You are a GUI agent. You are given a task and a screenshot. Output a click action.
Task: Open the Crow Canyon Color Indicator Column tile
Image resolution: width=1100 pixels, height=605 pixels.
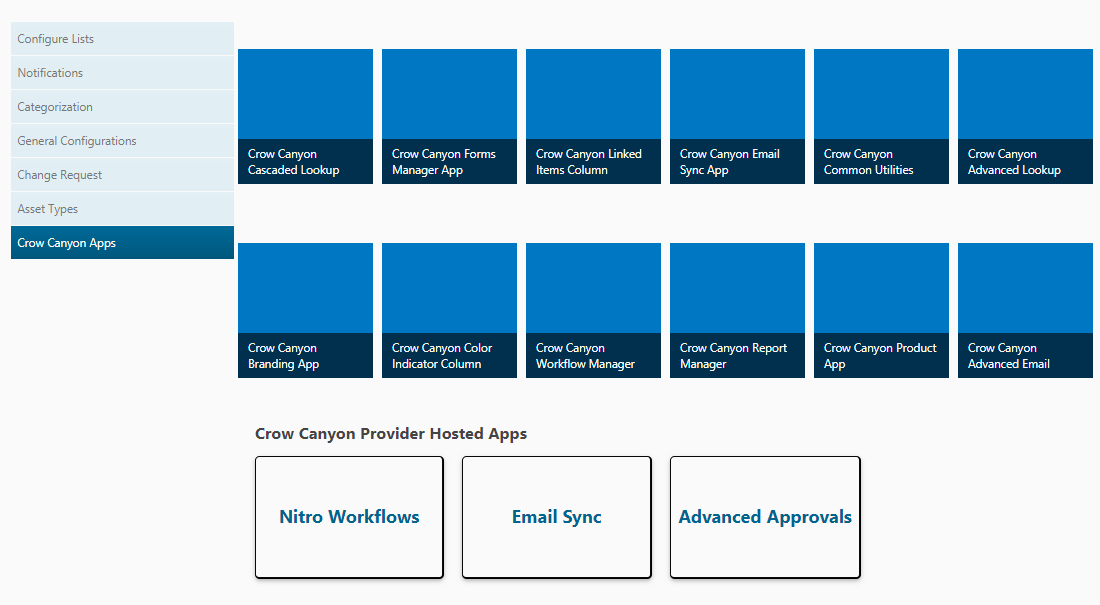coord(449,310)
